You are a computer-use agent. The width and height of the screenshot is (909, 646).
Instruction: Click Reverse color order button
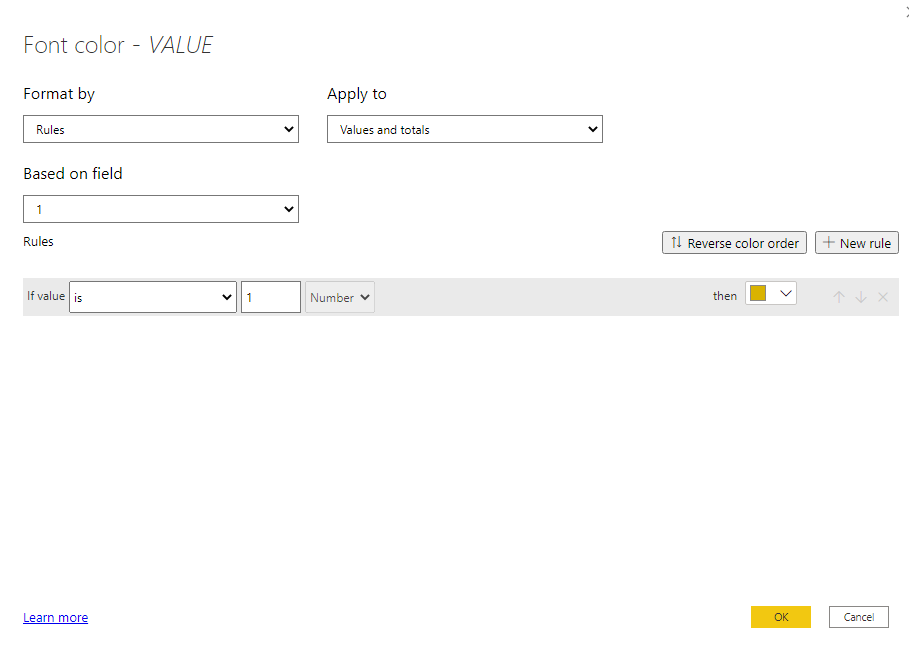734,243
